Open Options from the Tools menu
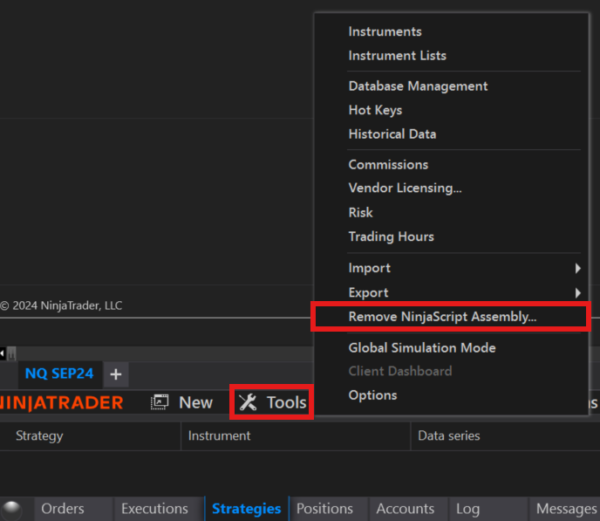This screenshot has width=600, height=521. [372, 395]
